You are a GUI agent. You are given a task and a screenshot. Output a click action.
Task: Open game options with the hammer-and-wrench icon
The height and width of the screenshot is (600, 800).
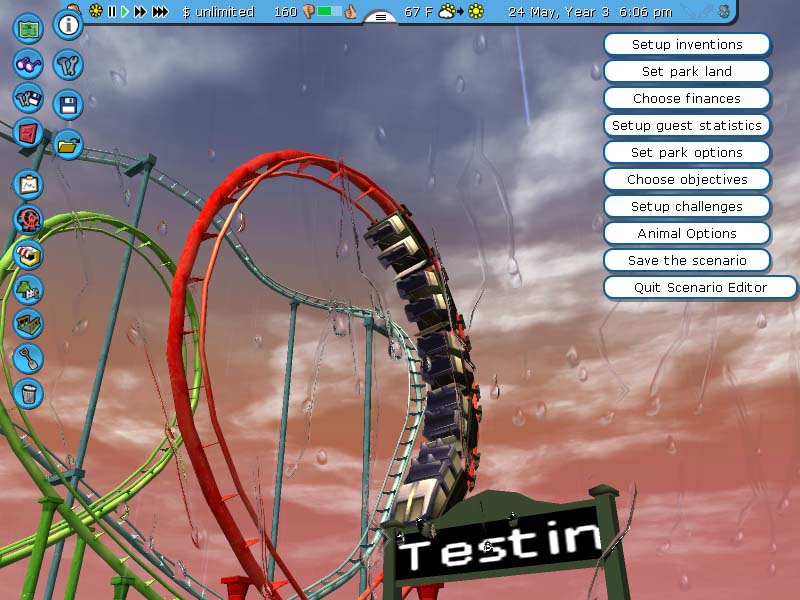pos(68,65)
